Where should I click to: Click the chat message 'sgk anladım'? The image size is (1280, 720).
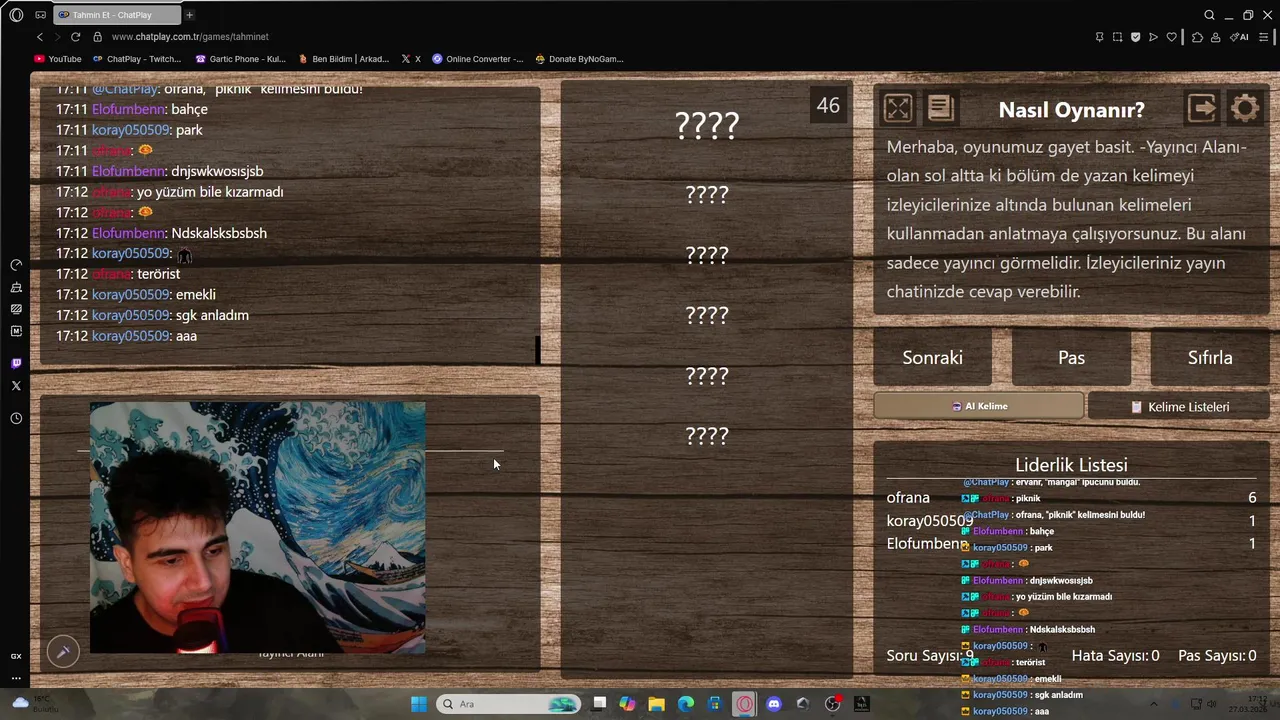tap(212, 315)
